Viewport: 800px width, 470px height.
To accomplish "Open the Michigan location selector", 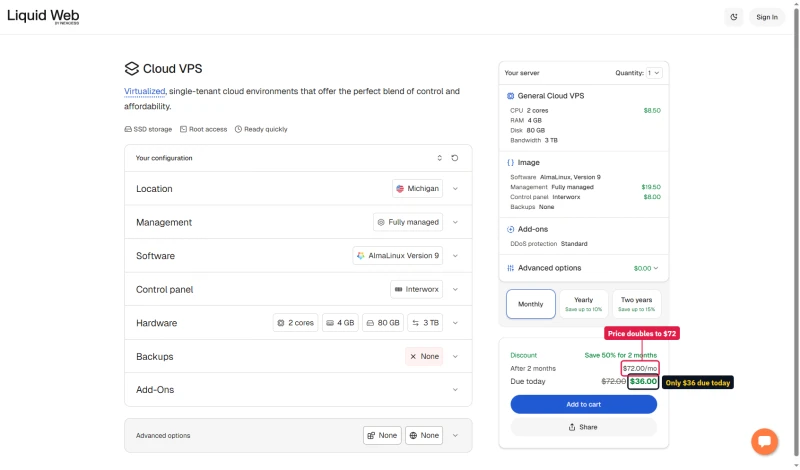I will tap(417, 188).
